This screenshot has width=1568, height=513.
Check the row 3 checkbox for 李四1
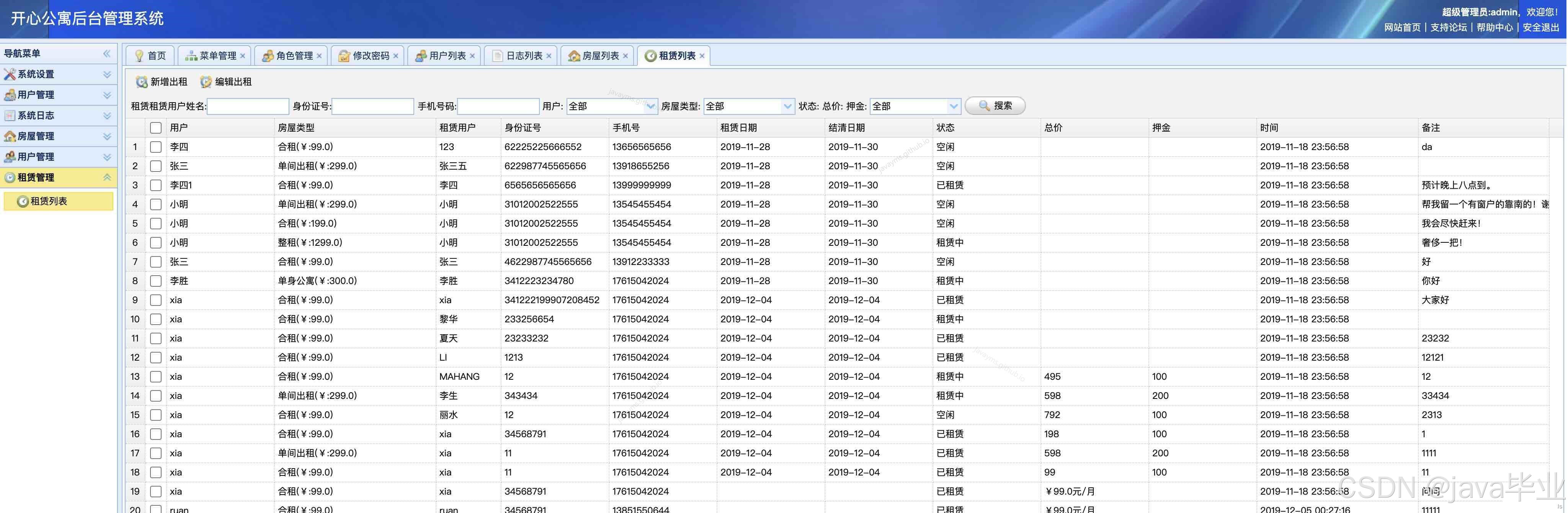click(156, 186)
